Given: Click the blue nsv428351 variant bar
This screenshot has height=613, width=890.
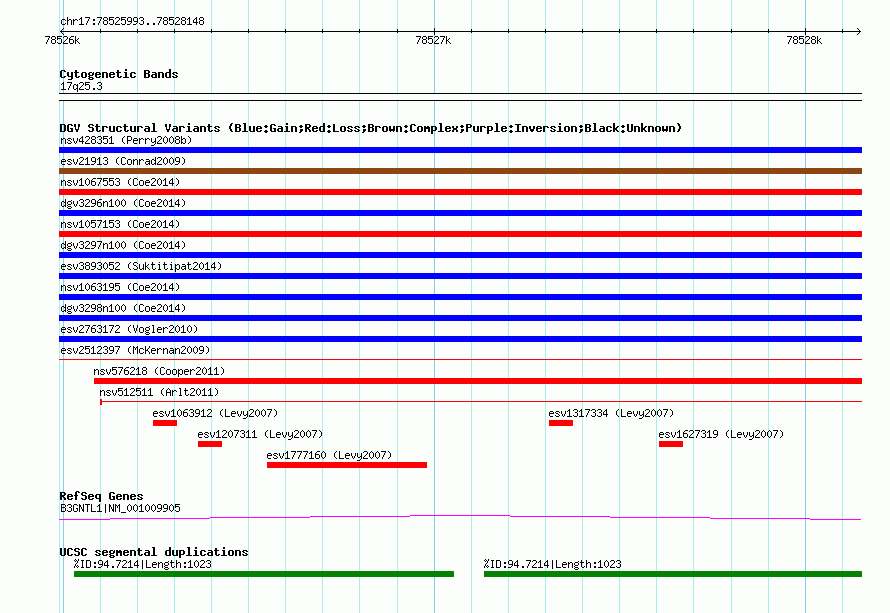Looking at the screenshot, I should (460, 150).
